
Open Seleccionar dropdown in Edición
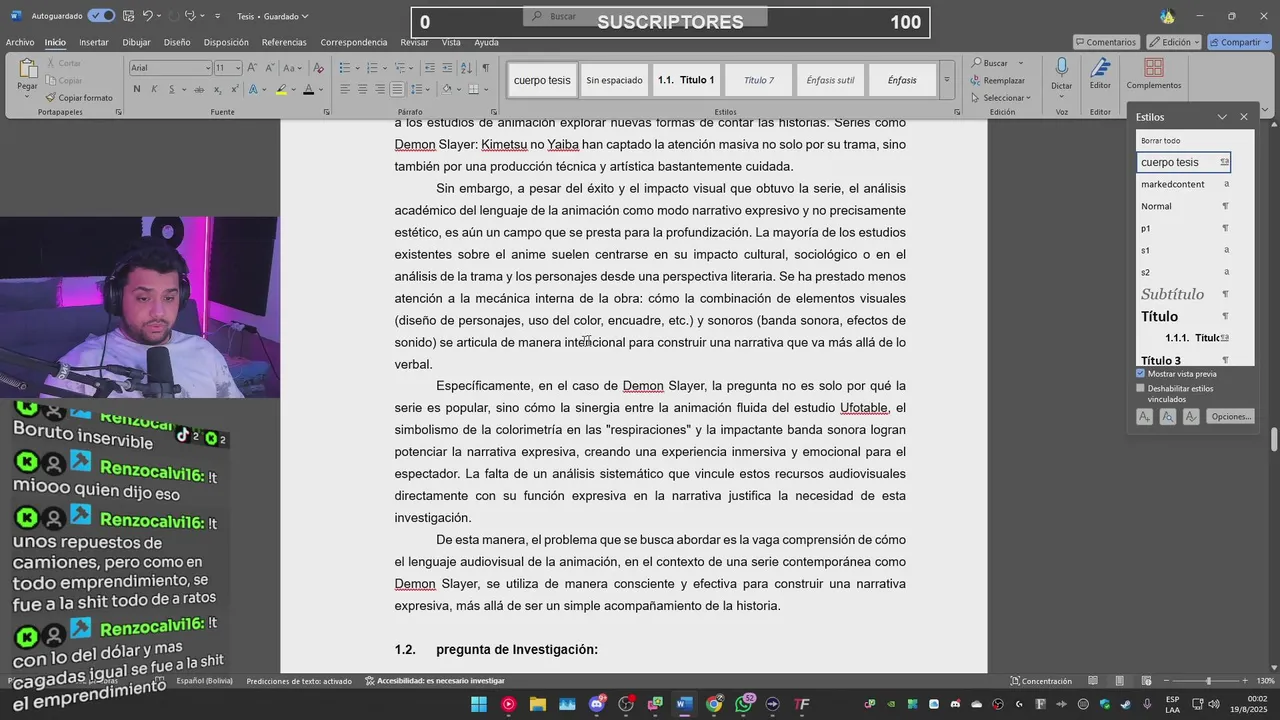(1001, 98)
